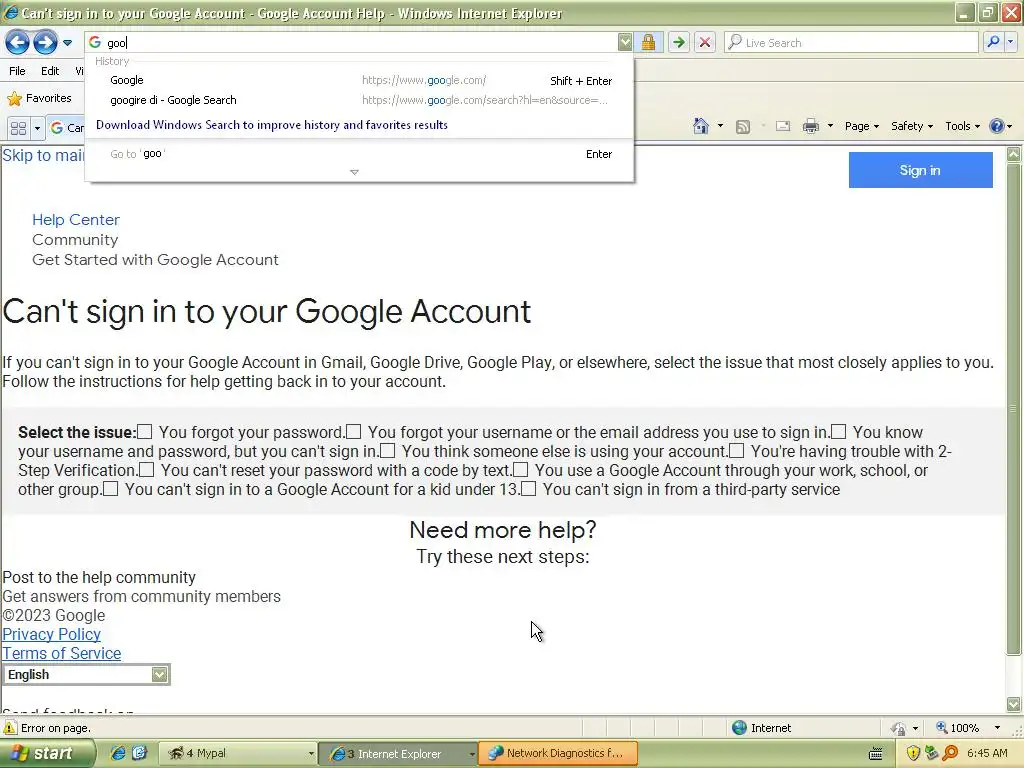Image resolution: width=1024 pixels, height=768 pixels.
Task: Click Get Started with Google Account
Action: (x=155, y=260)
